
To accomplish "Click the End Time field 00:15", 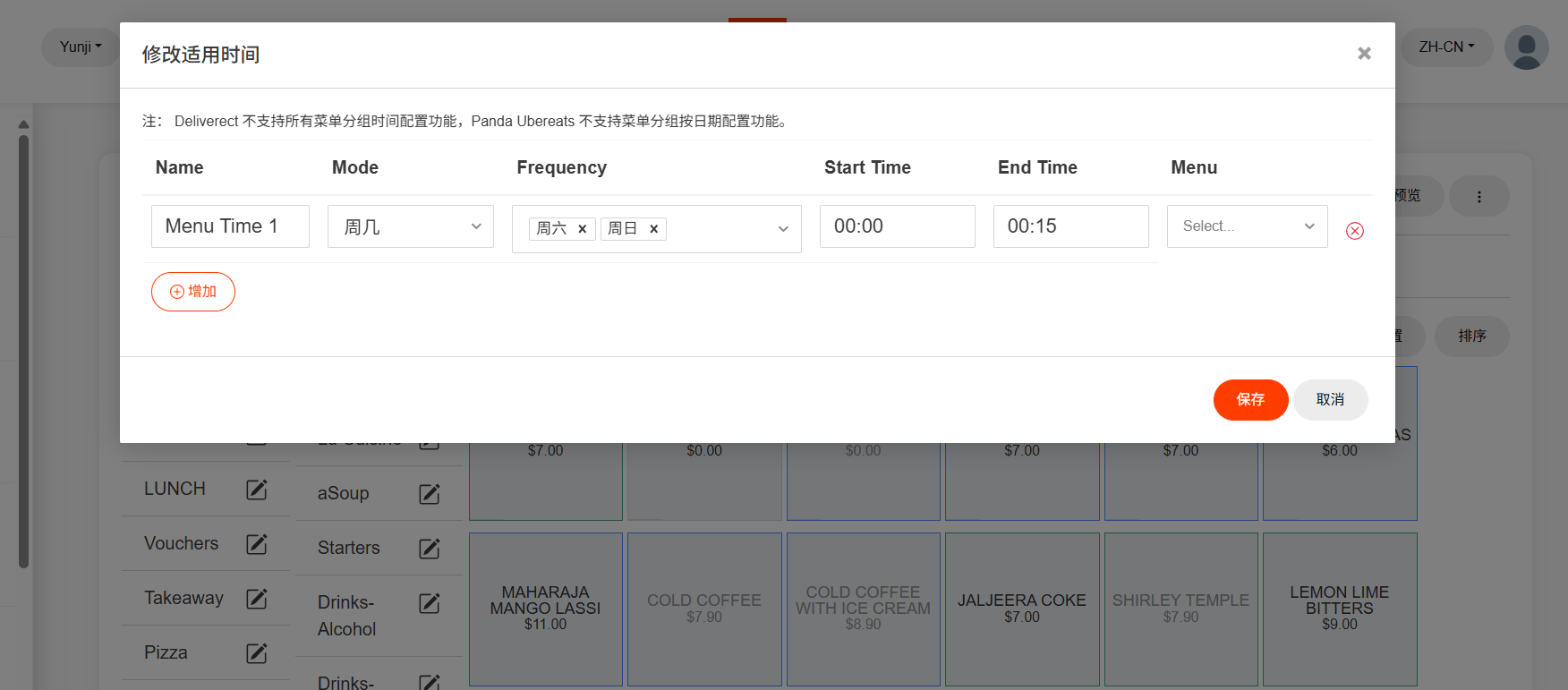I will [x=1071, y=226].
